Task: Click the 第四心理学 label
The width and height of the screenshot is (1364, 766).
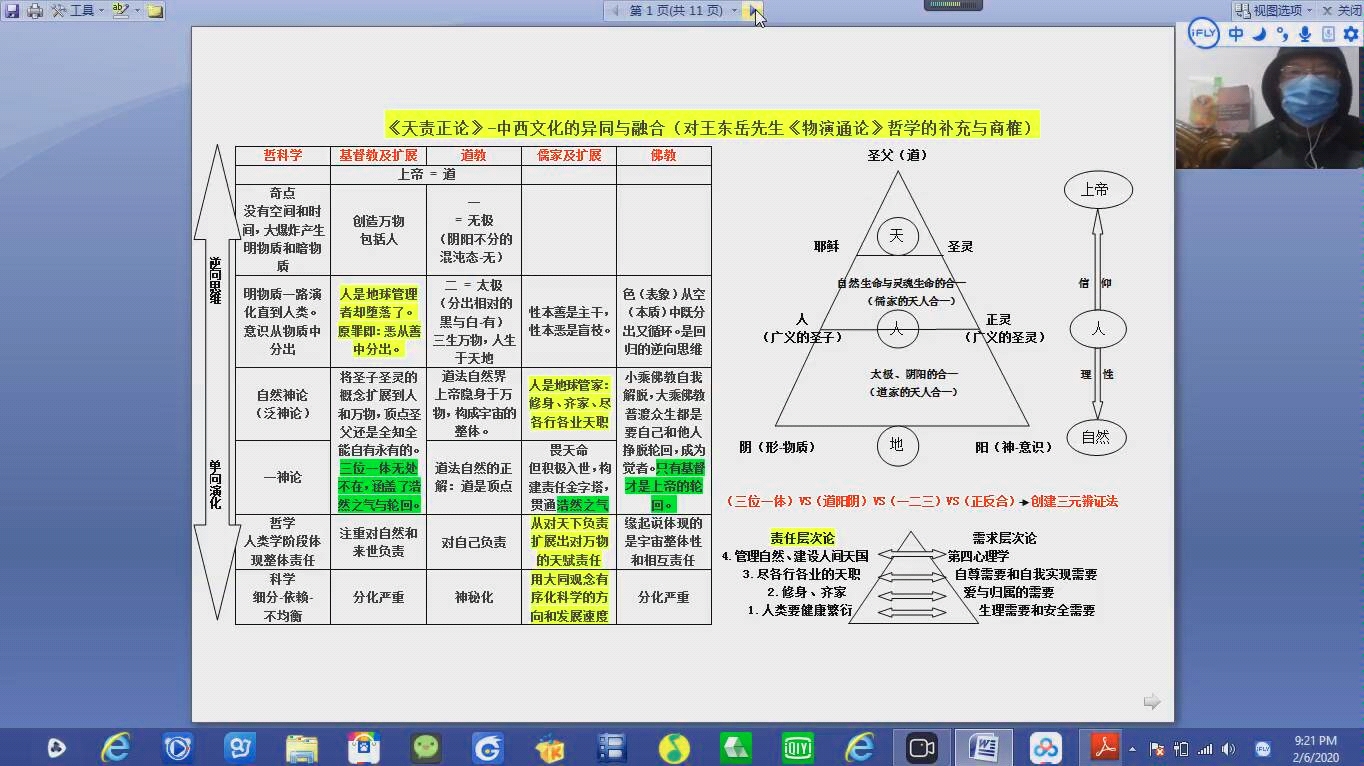Action: (979, 556)
